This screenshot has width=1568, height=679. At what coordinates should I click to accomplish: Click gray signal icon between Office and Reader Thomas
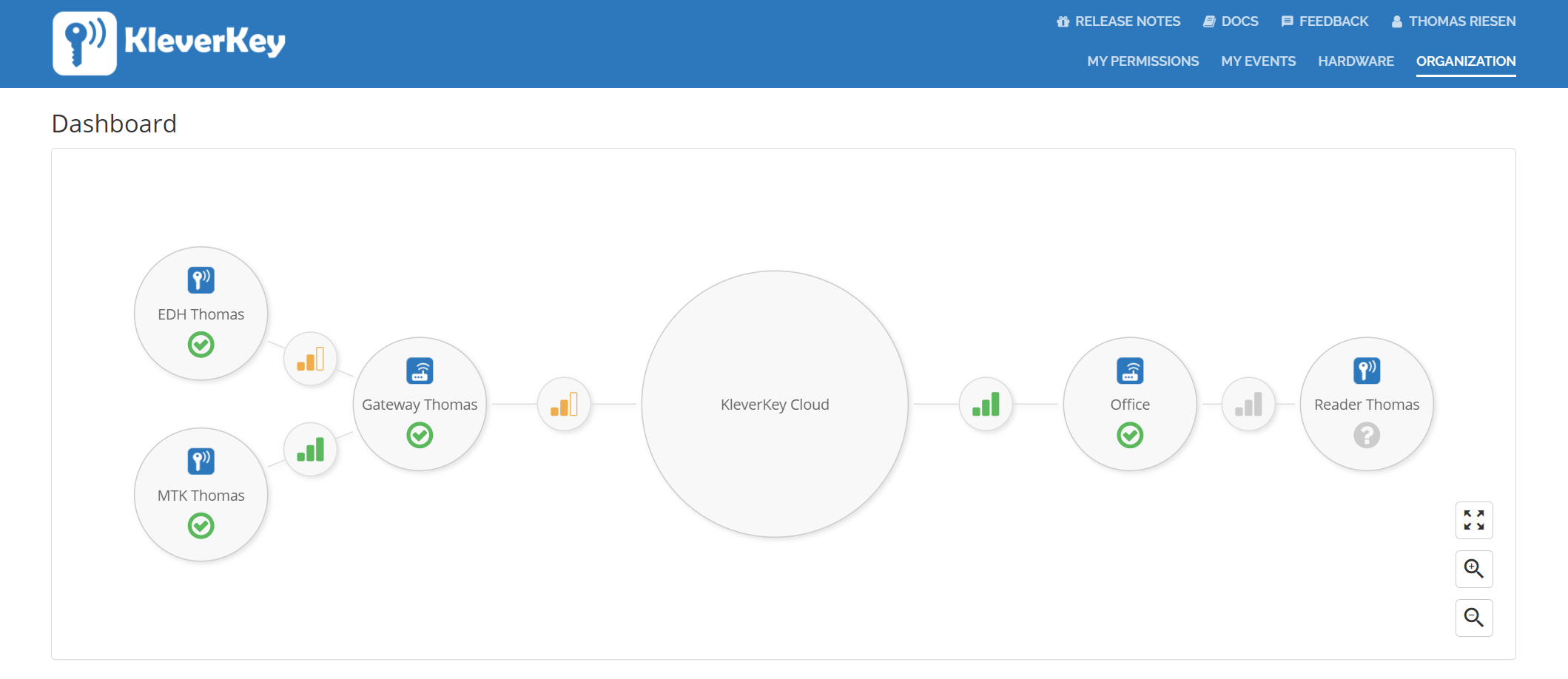tap(1248, 404)
